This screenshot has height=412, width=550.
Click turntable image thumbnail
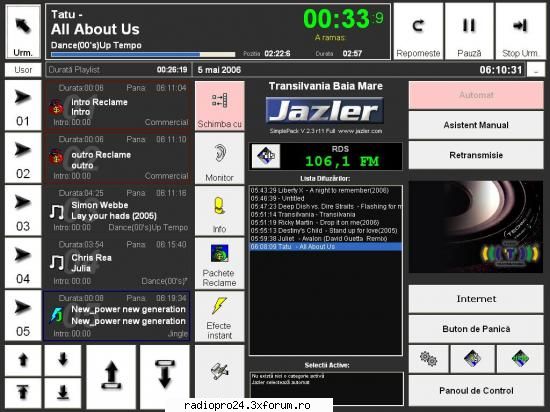pyautogui.click(x=476, y=227)
